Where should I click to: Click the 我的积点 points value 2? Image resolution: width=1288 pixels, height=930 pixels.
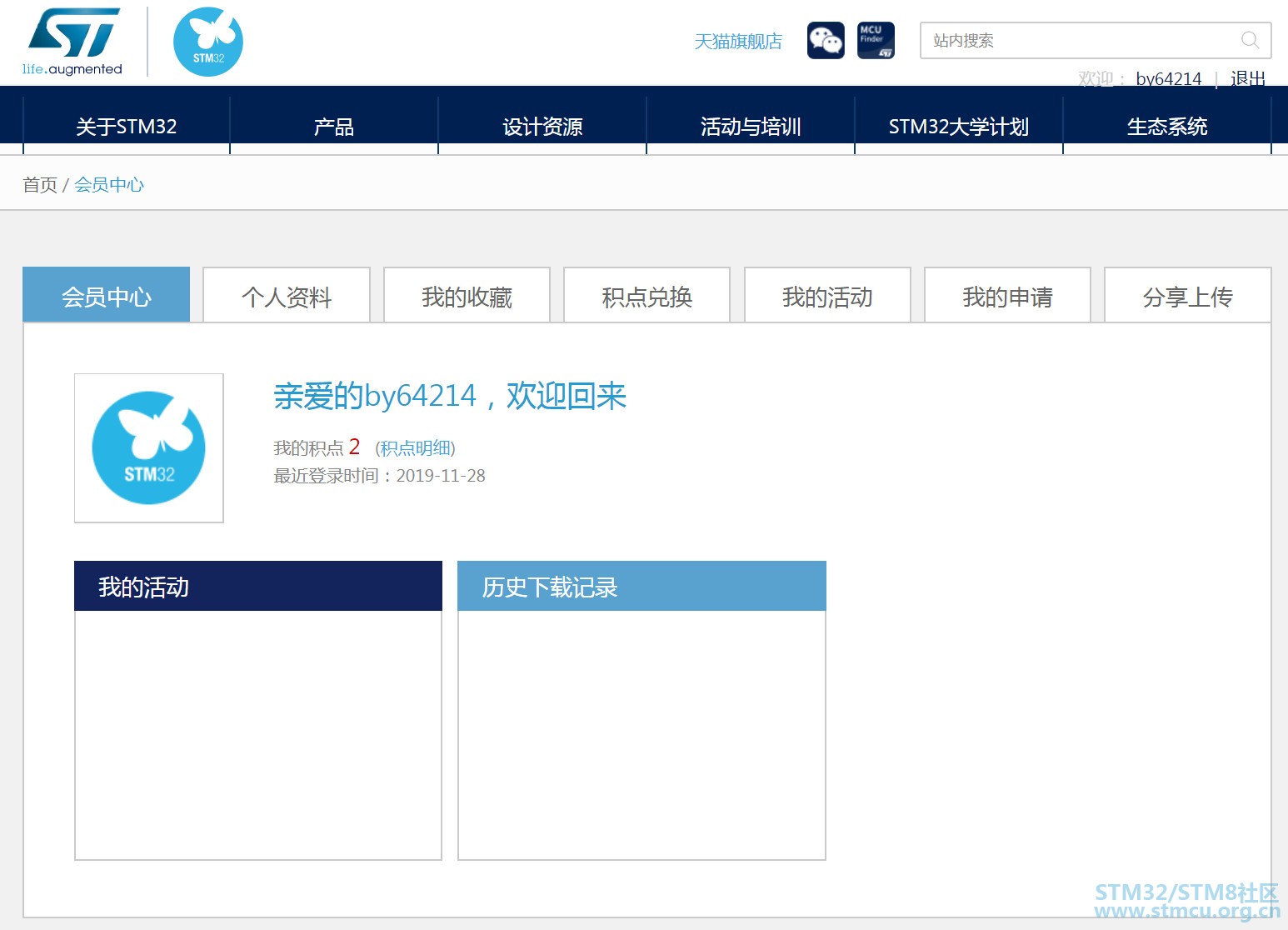coord(354,447)
